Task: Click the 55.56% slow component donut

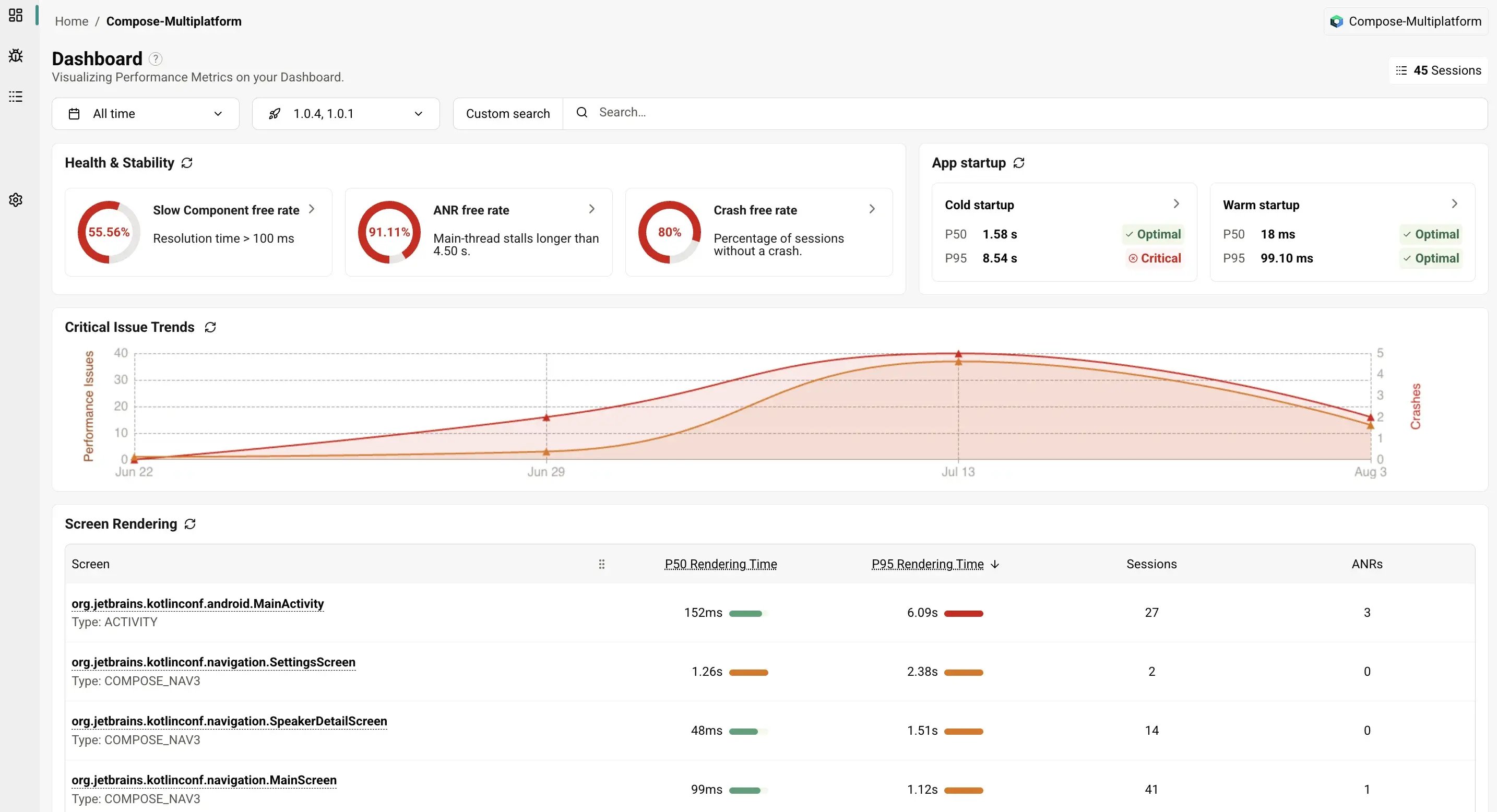Action: tap(109, 232)
